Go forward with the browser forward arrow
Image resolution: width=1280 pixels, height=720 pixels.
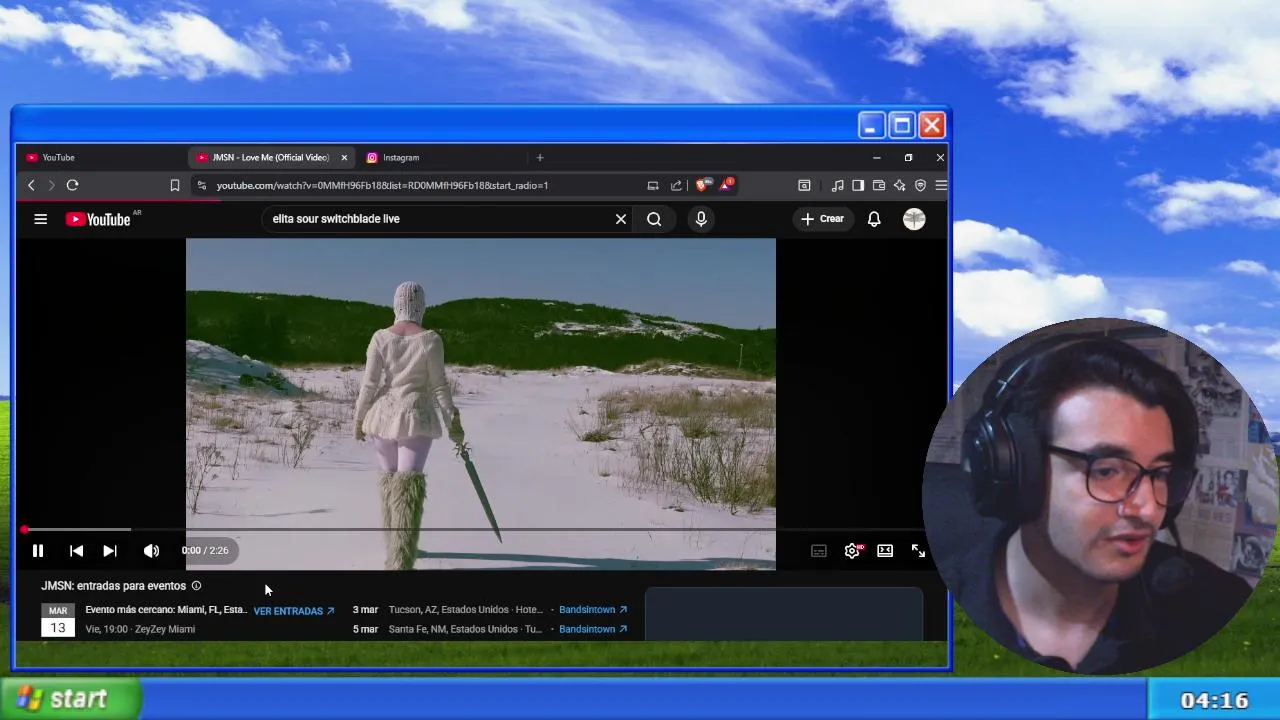(x=52, y=185)
